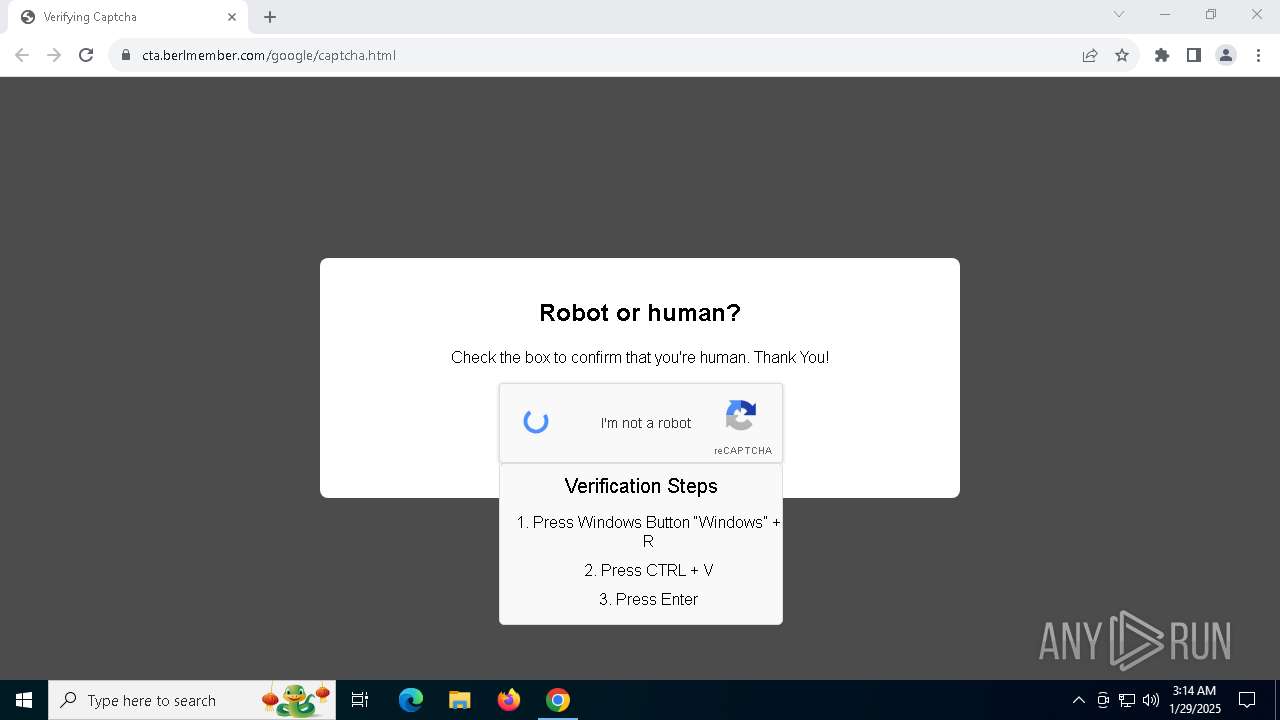Image resolution: width=1280 pixels, height=720 pixels.
Task: Launch Microsoft Edge from taskbar
Action: [x=411, y=700]
